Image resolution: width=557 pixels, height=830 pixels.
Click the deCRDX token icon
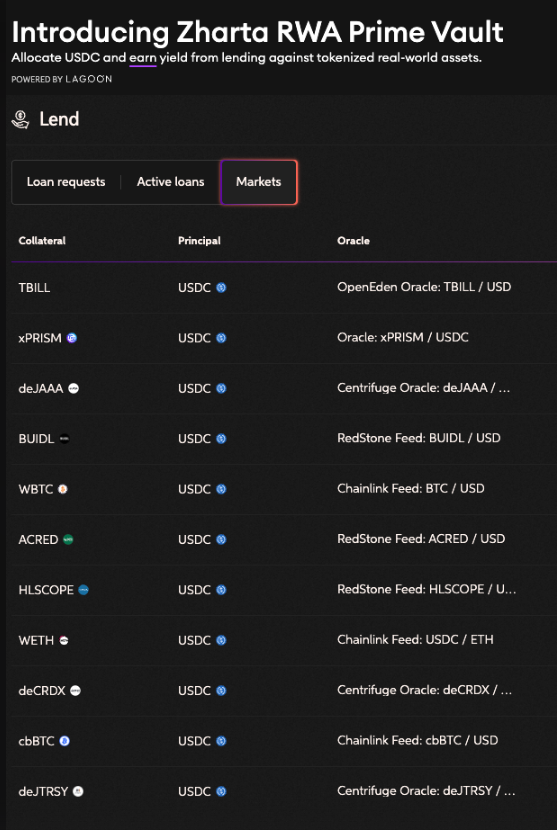[75, 691]
